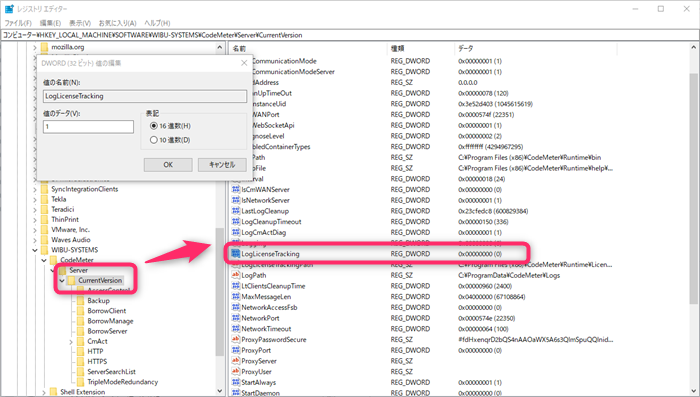The width and height of the screenshot is (700, 397).
Task: Click the データ column header
Action: [535, 48]
